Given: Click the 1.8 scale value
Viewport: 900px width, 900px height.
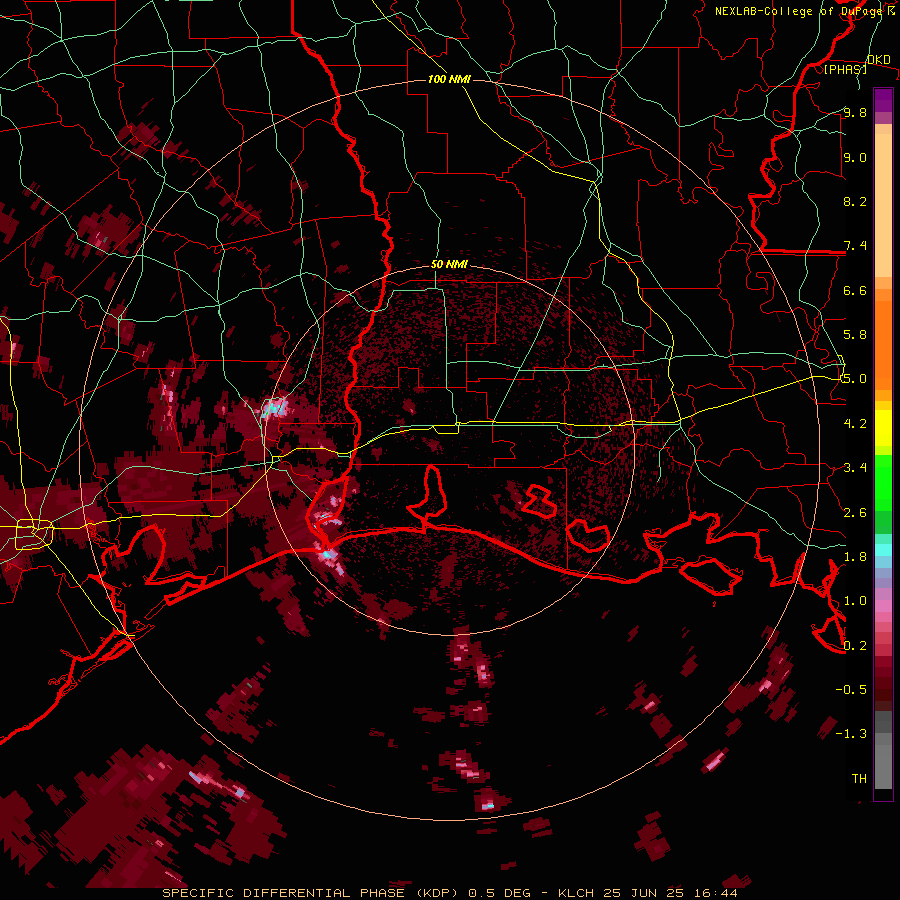Looking at the screenshot, I should [855, 557].
